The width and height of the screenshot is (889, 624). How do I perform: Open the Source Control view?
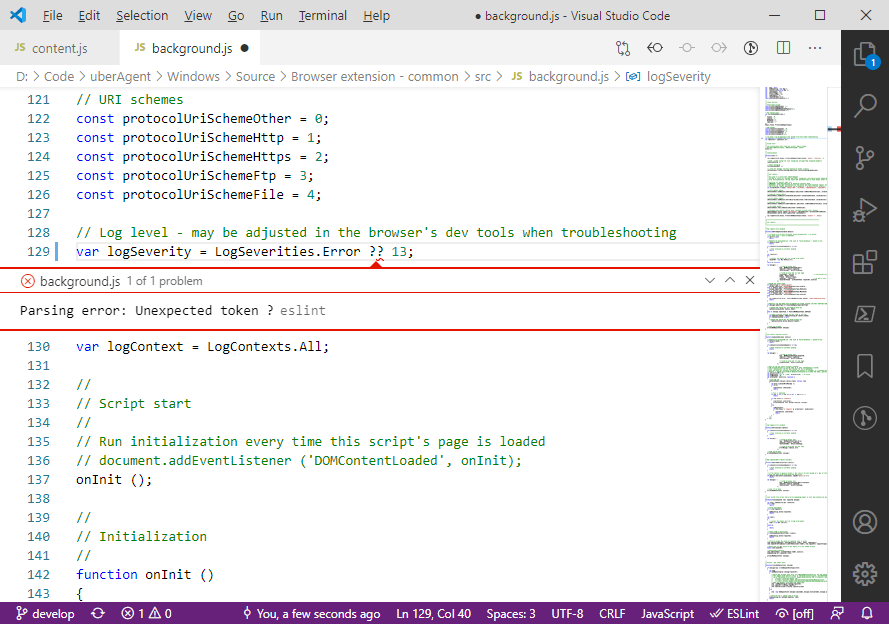tap(864, 157)
